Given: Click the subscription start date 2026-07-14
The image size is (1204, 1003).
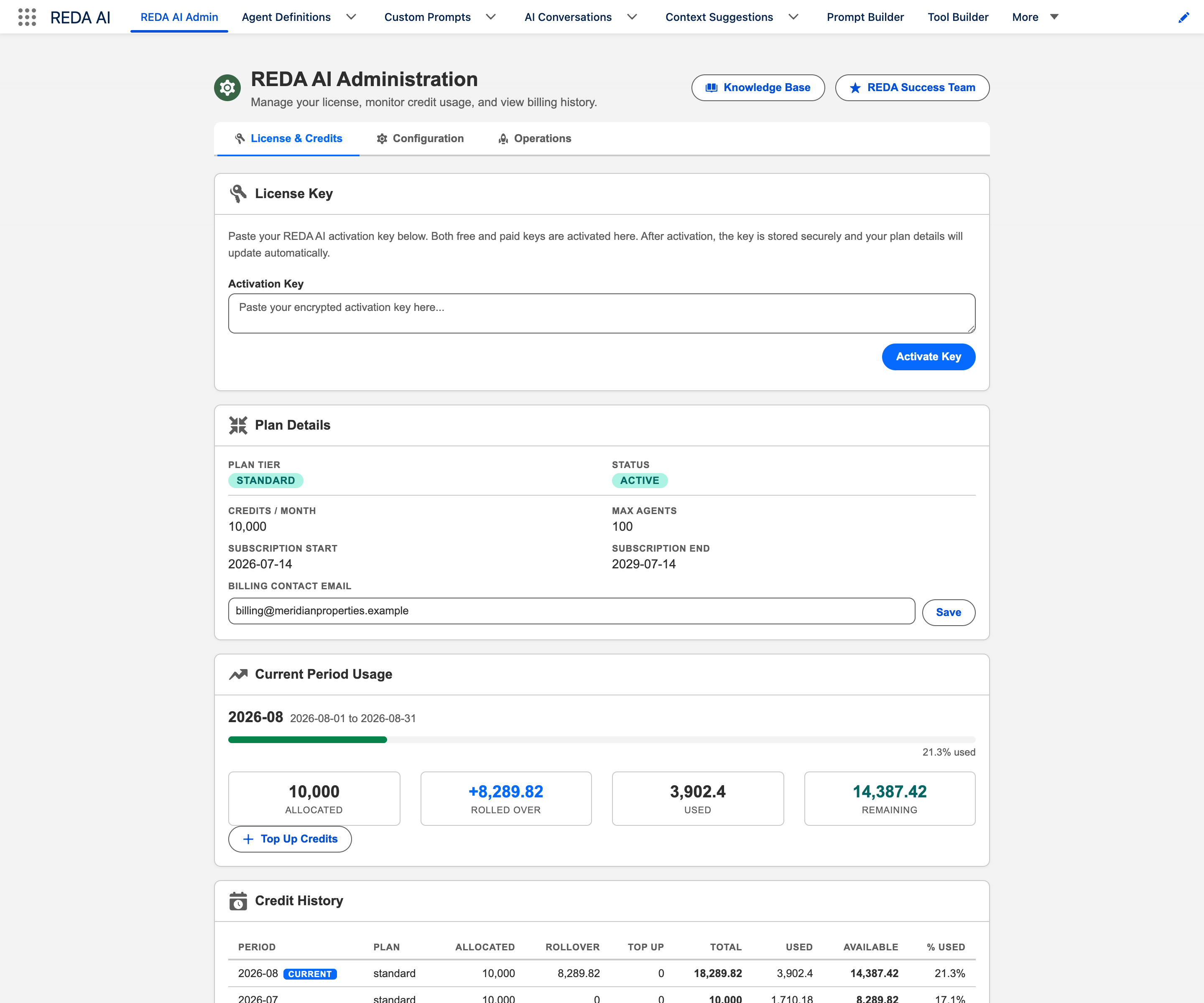Looking at the screenshot, I should point(260,564).
